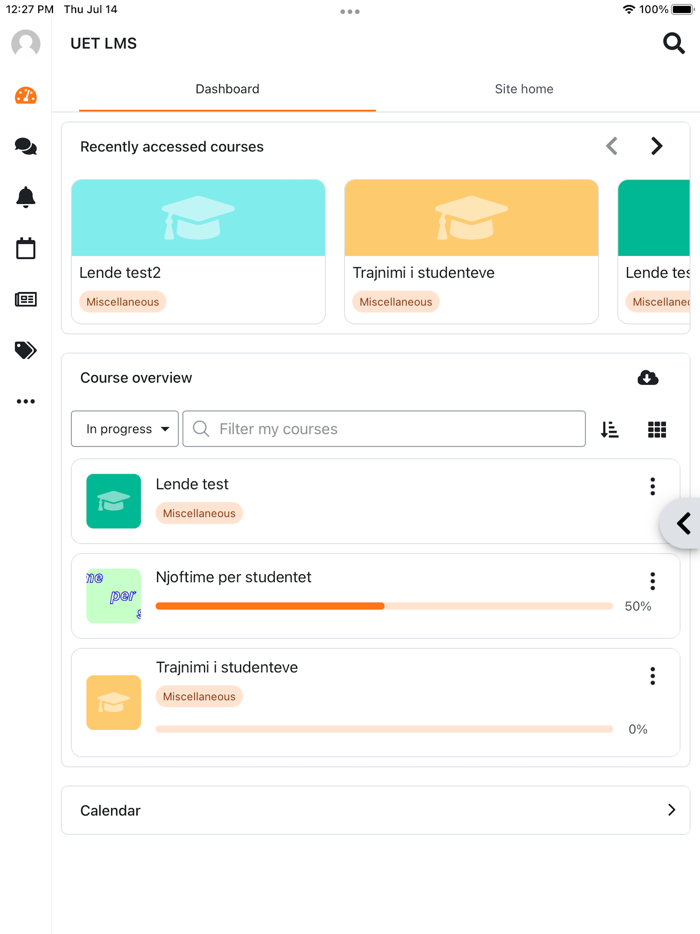This screenshot has height=934, width=700.
Task: Tap the download courses cloud icon
Action: pyautogui.click(x=648, y=378)
